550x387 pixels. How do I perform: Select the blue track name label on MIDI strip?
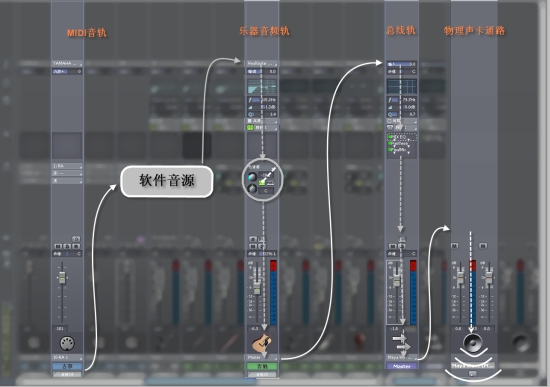tap(67, 366)
